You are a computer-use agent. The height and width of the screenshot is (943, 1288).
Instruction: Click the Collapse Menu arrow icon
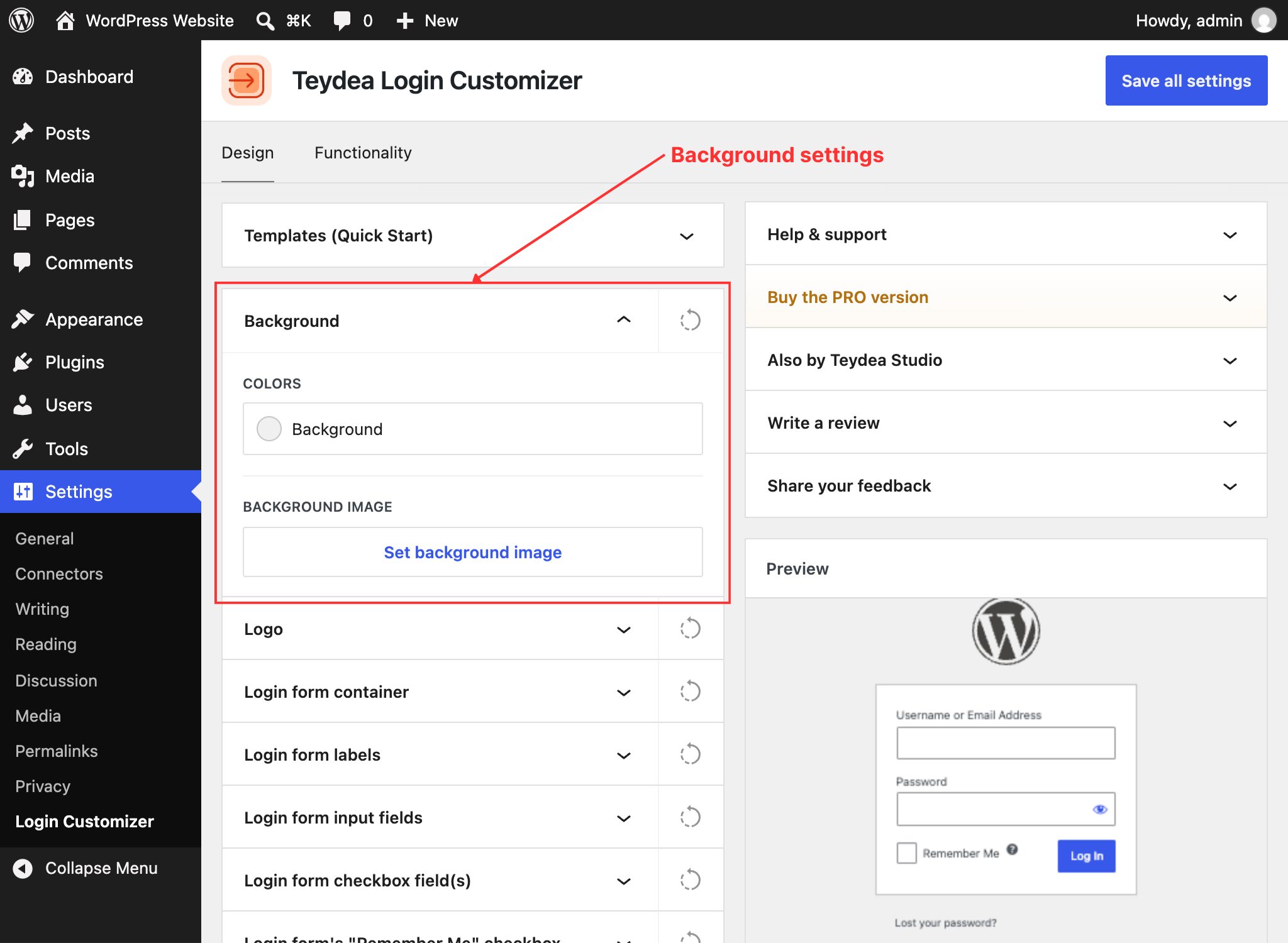(23, 868)
